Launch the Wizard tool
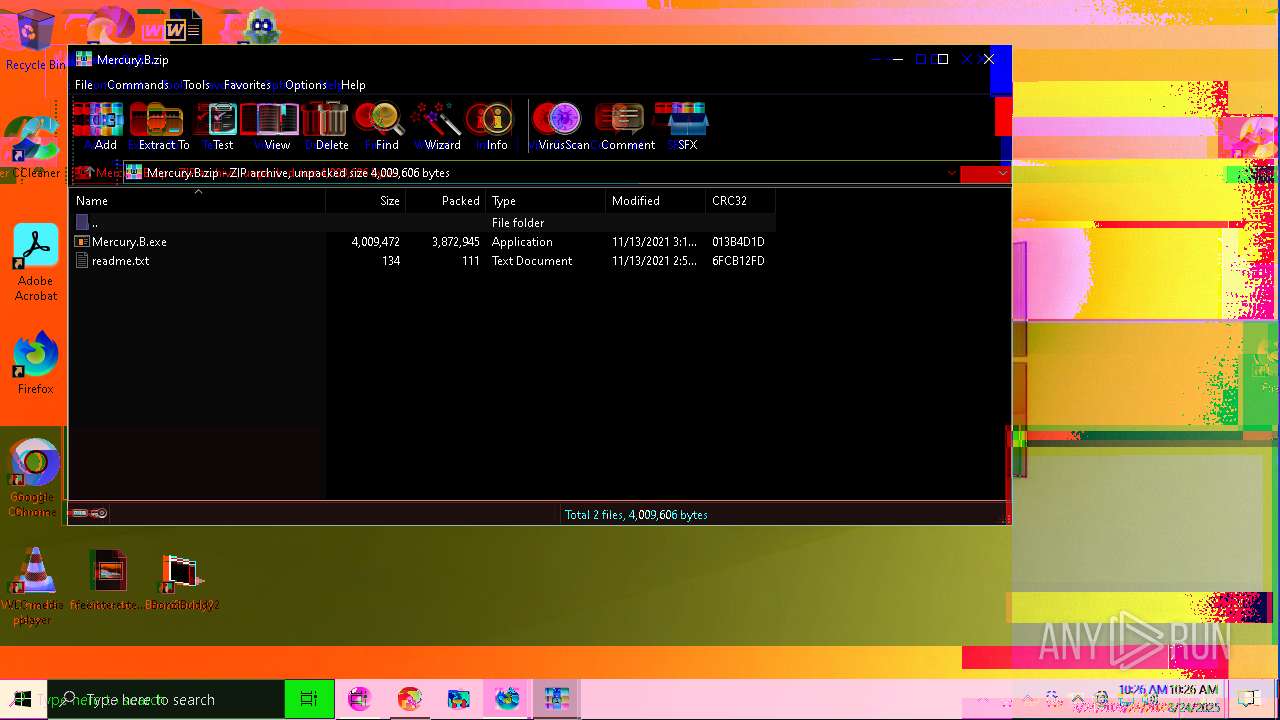Image resolution: width=1280 pixels, height=720 pixels. click(441, 127)
